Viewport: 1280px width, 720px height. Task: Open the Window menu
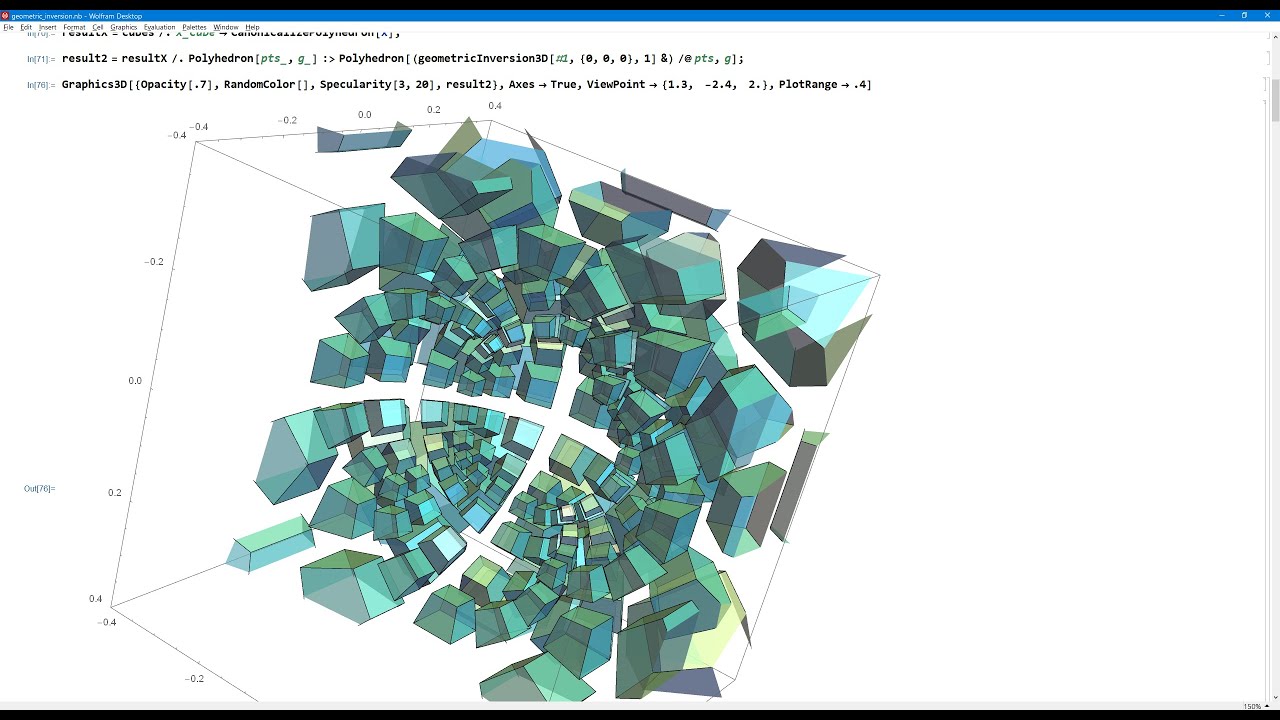click(x=226, y=27)
